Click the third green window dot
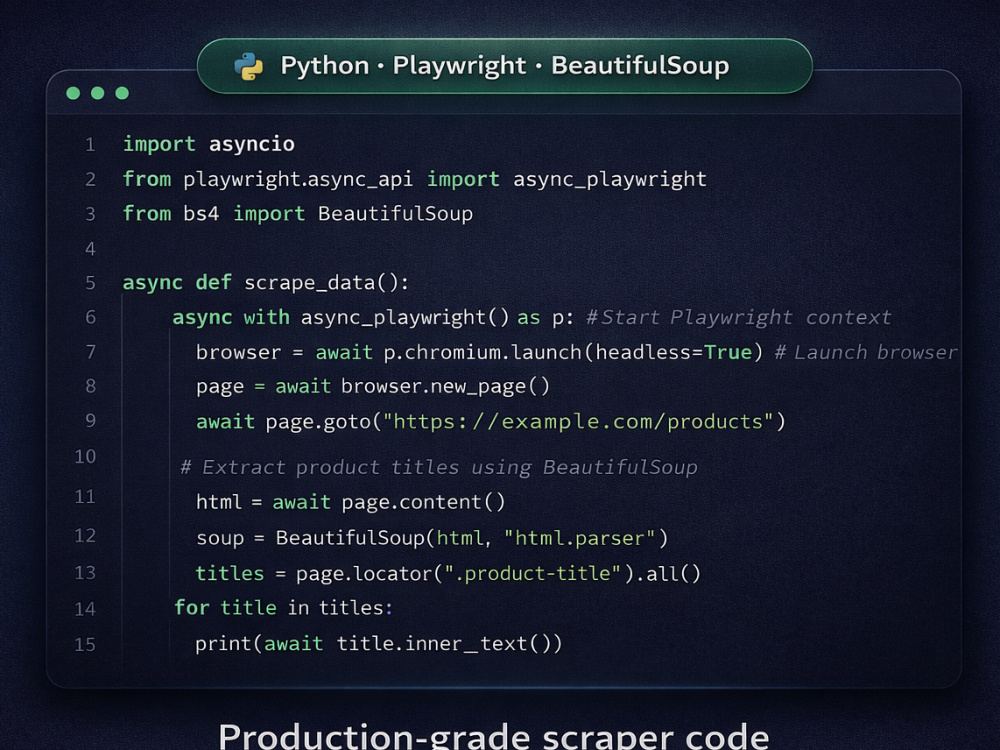This screenshot has height=750, width=1000. point(122,93)
